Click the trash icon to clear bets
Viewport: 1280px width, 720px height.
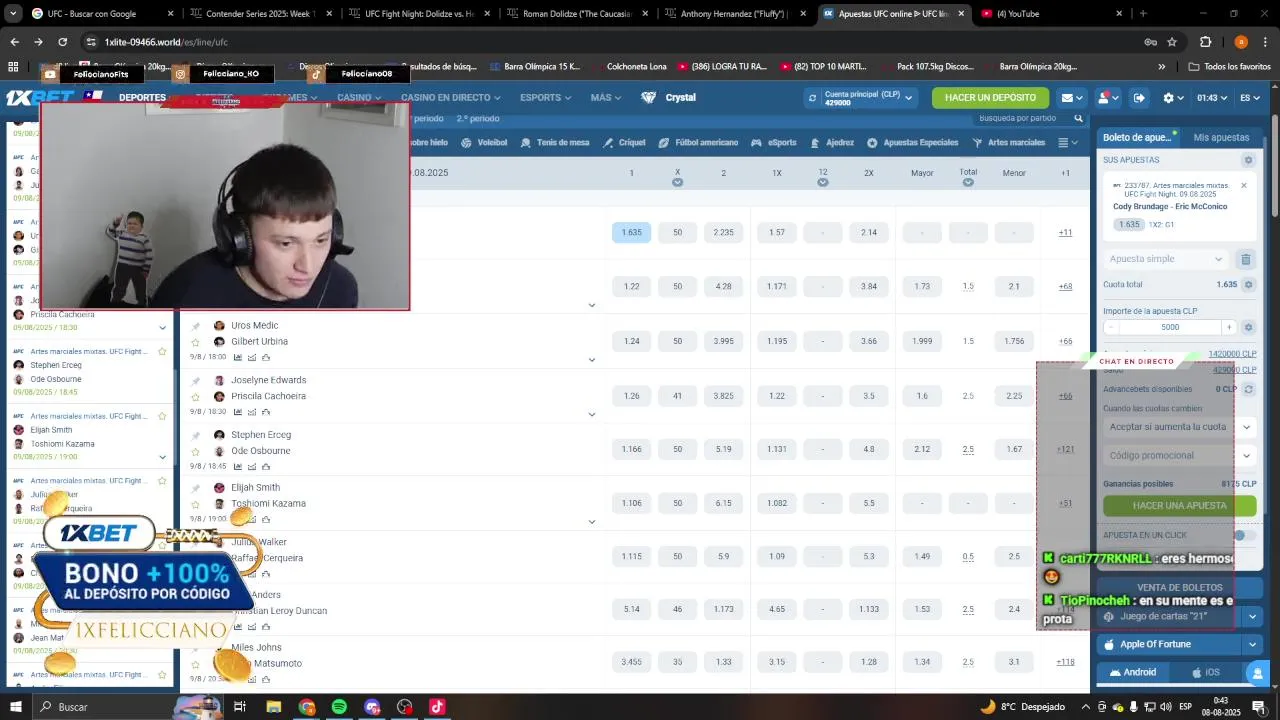tap(1245, 259)
